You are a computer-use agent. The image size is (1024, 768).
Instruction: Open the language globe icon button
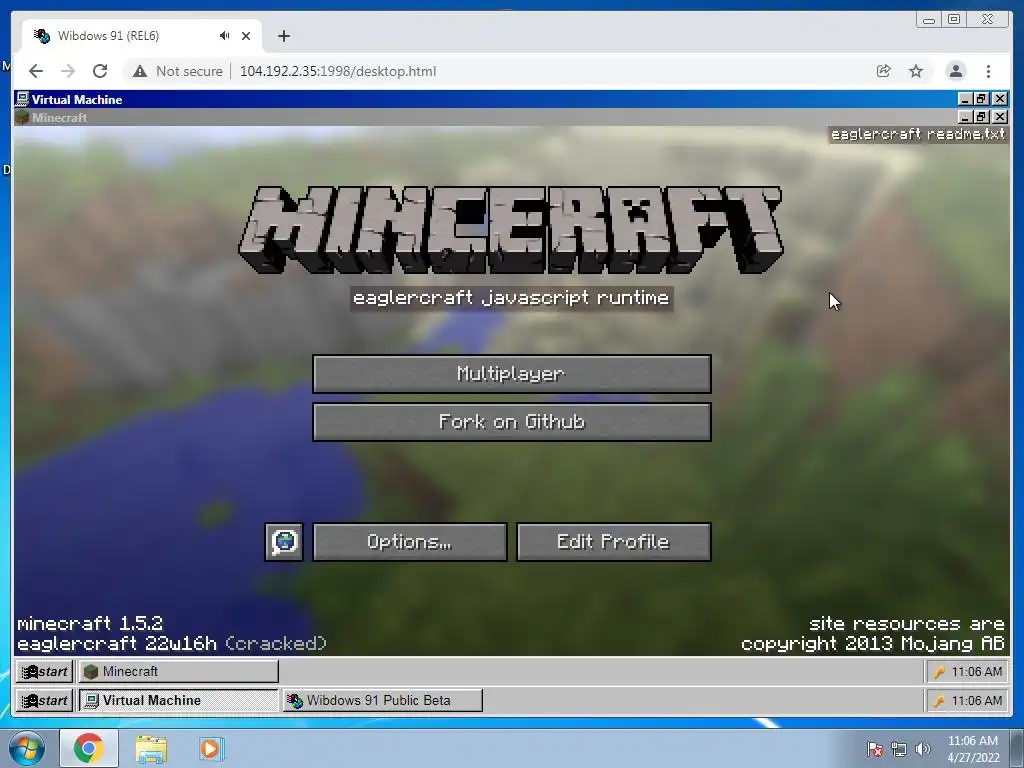(x=284, y=541)
